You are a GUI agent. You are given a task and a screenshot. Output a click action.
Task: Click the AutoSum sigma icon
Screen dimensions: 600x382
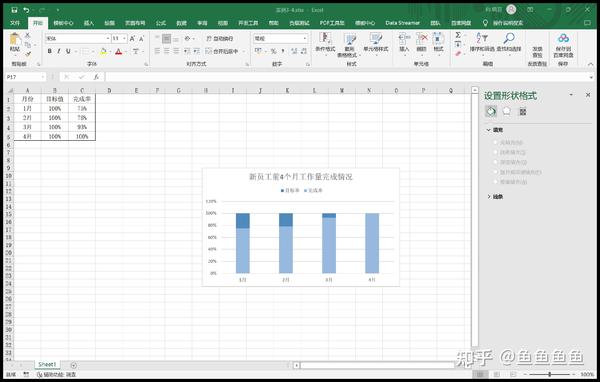click(x=458, y=35)
